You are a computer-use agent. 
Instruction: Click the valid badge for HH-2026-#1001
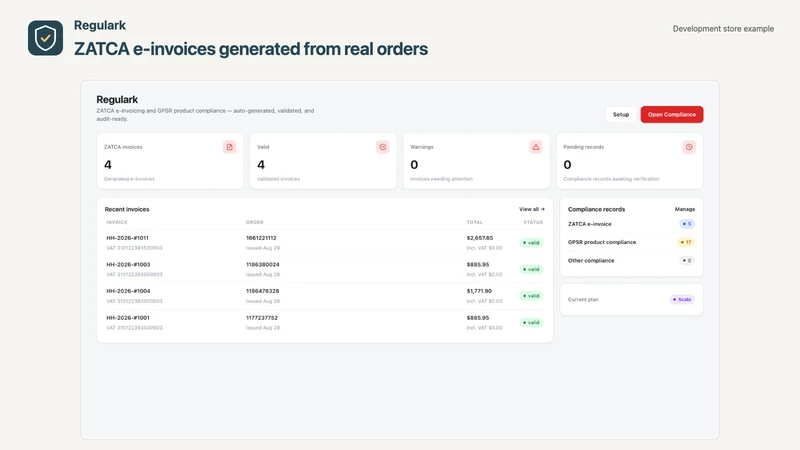(531, 322)
